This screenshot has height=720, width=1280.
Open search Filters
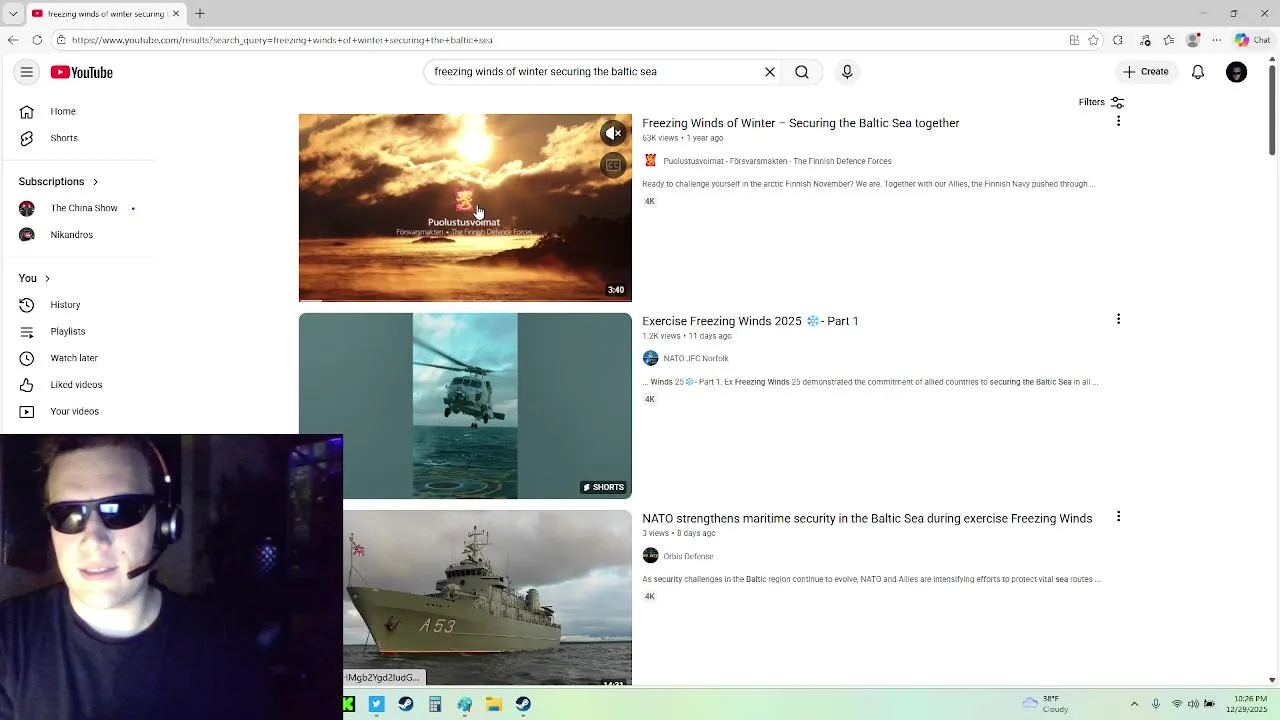click(1101, 102)
